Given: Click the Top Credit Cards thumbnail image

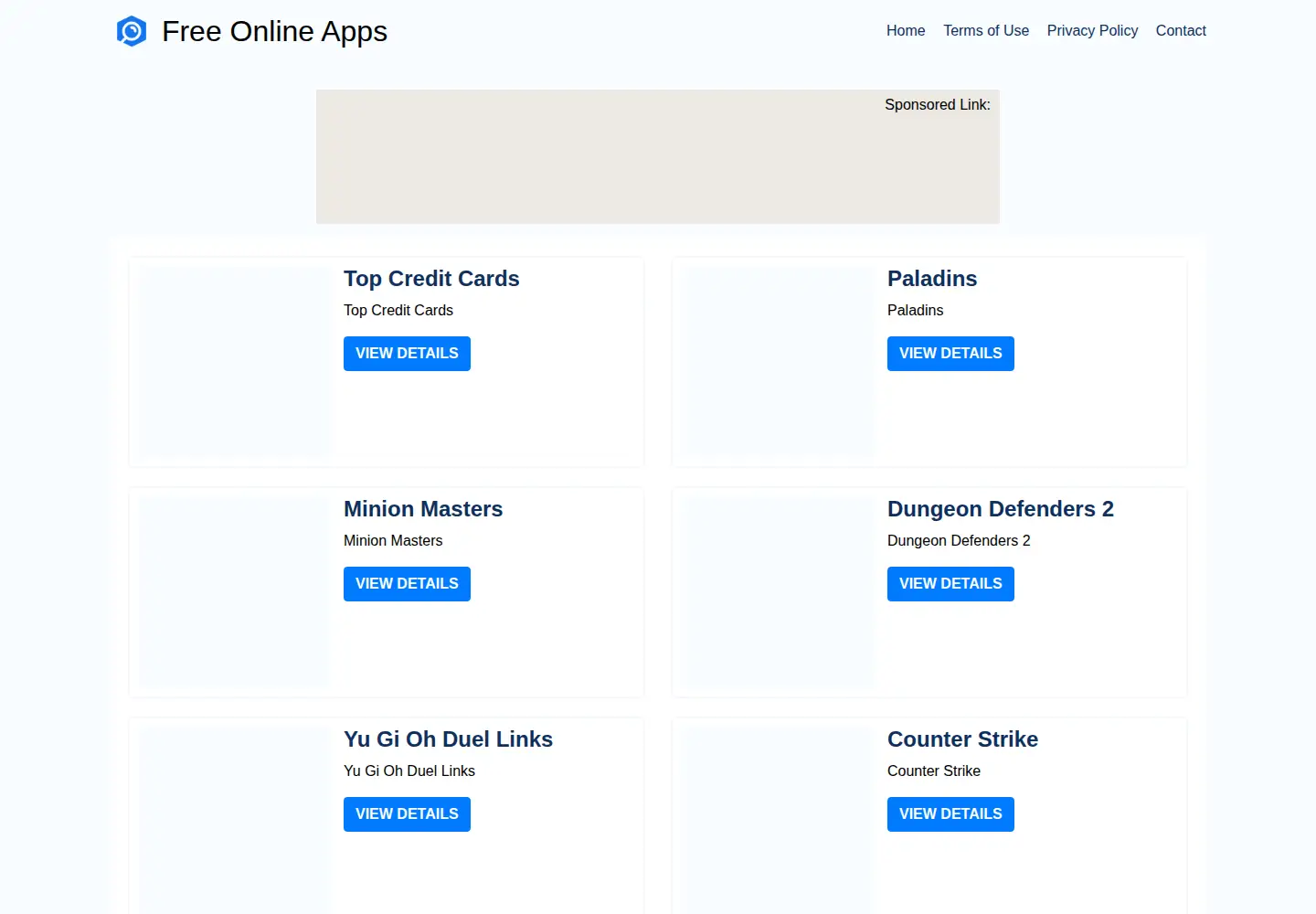Looking at the screenshot, I should (x=234, y=362).
